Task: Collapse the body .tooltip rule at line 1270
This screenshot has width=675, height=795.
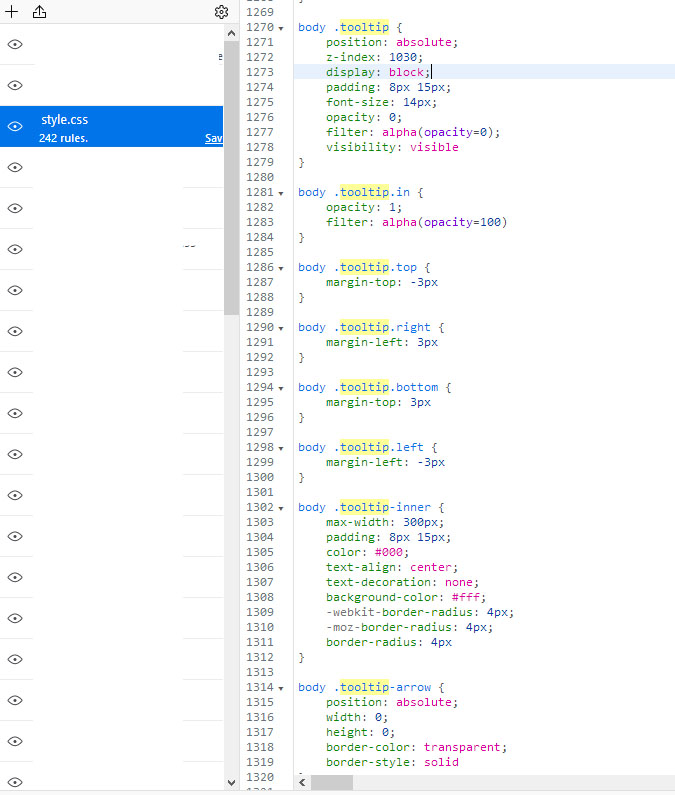Action: [281, 28]
